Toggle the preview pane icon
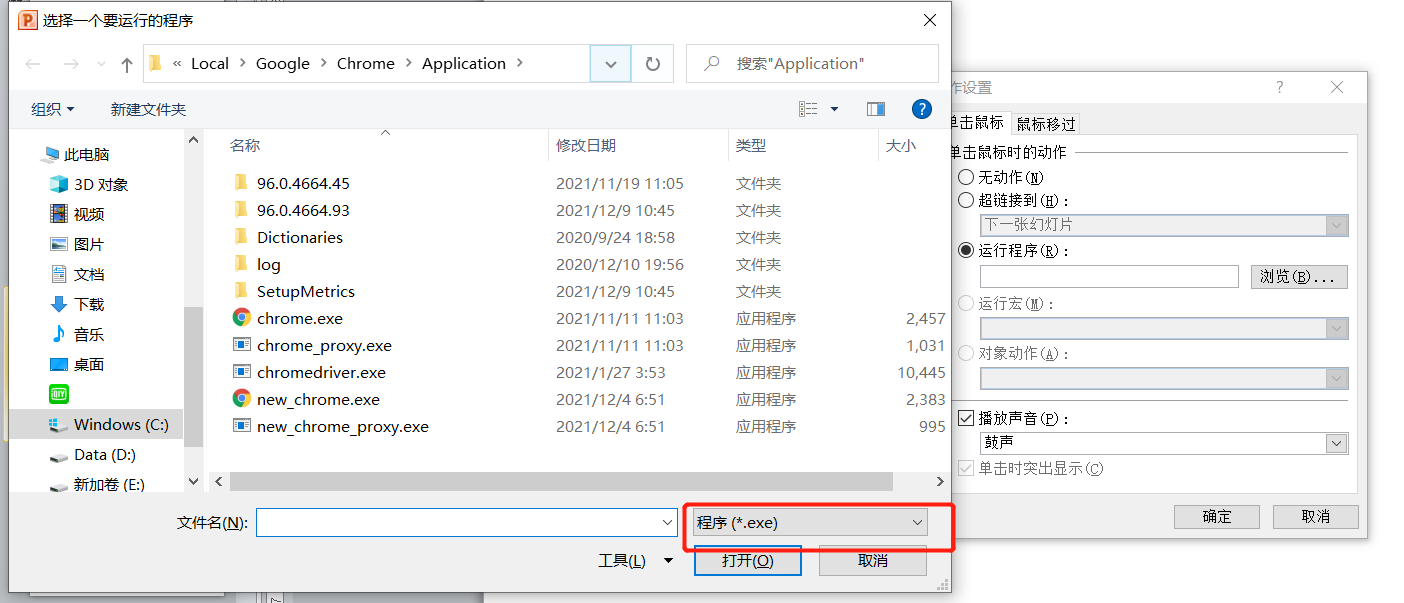Screen dimensions: 1404x603 coord(876,109)
